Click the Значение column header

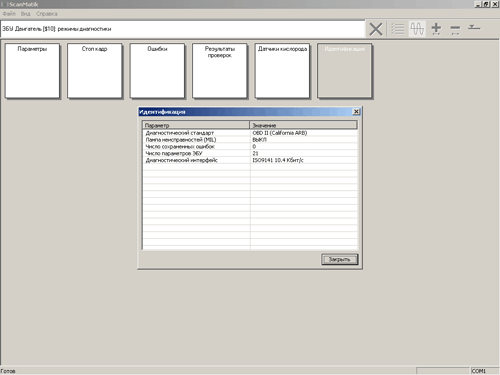pos(303,125)
